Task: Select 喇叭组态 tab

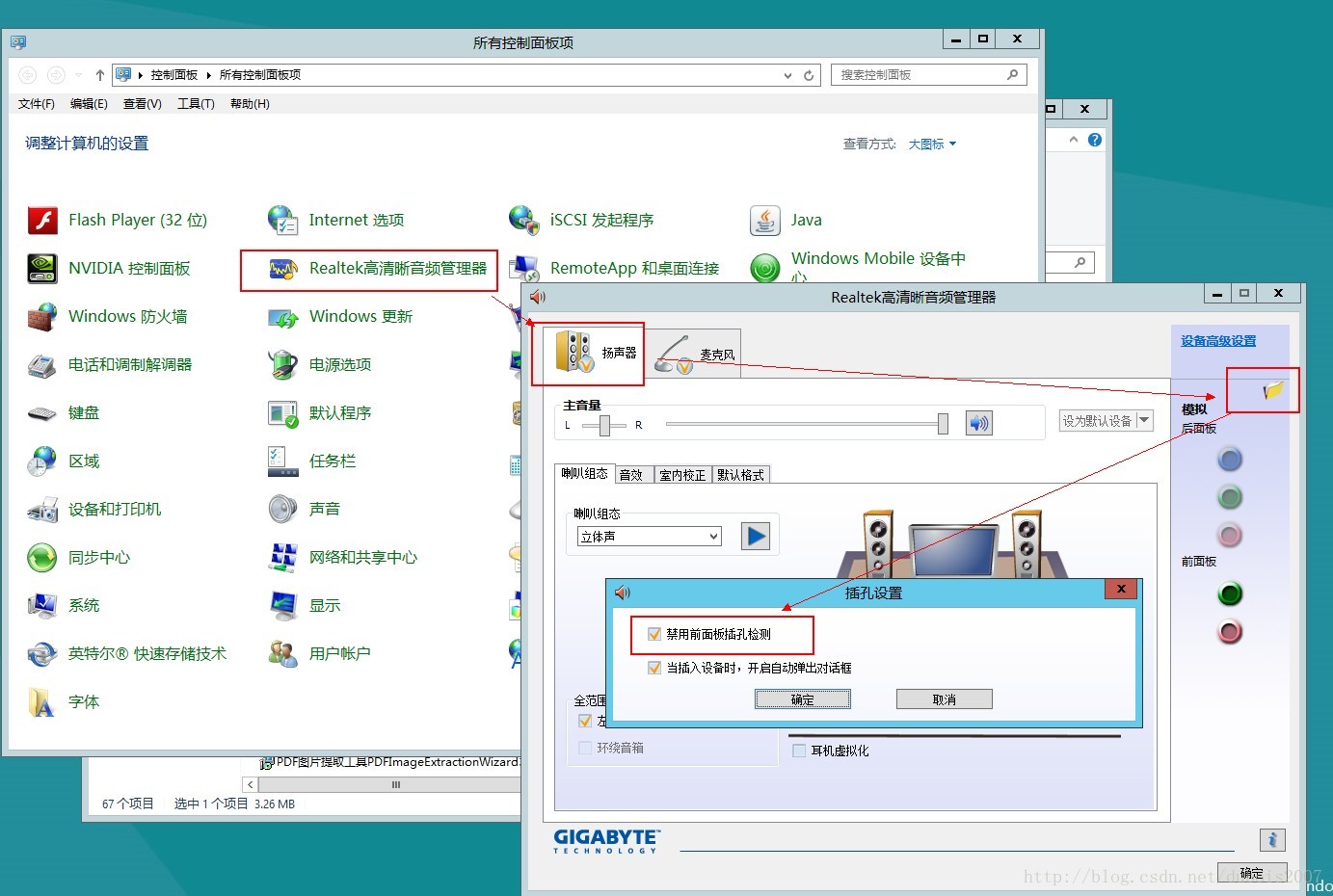Action: click(x=585, y=474)
